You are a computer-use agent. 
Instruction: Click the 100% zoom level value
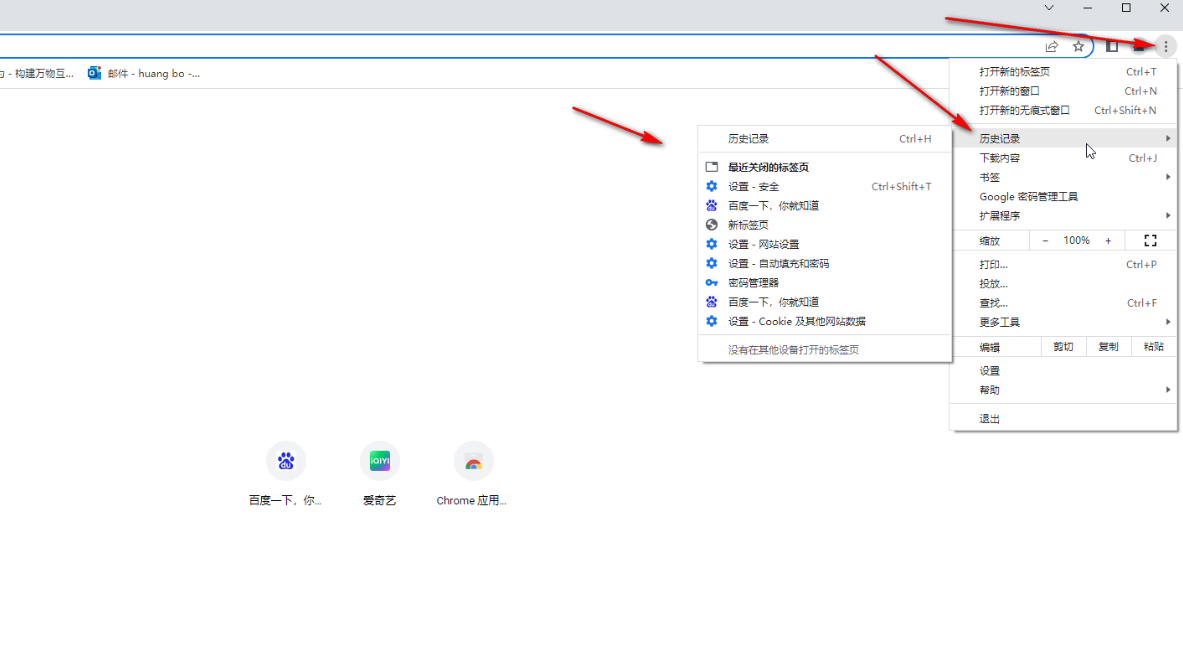point(1077,241)
